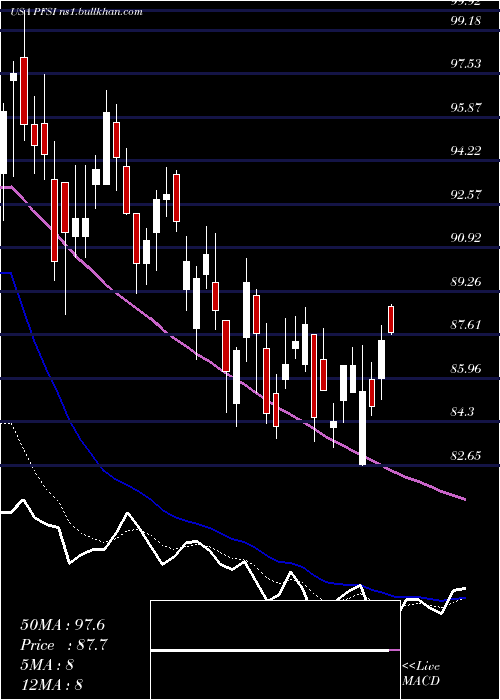Click the 84.3 price axis label
The width and height of the screenshot is (500, 700).
tap(462, 412)
